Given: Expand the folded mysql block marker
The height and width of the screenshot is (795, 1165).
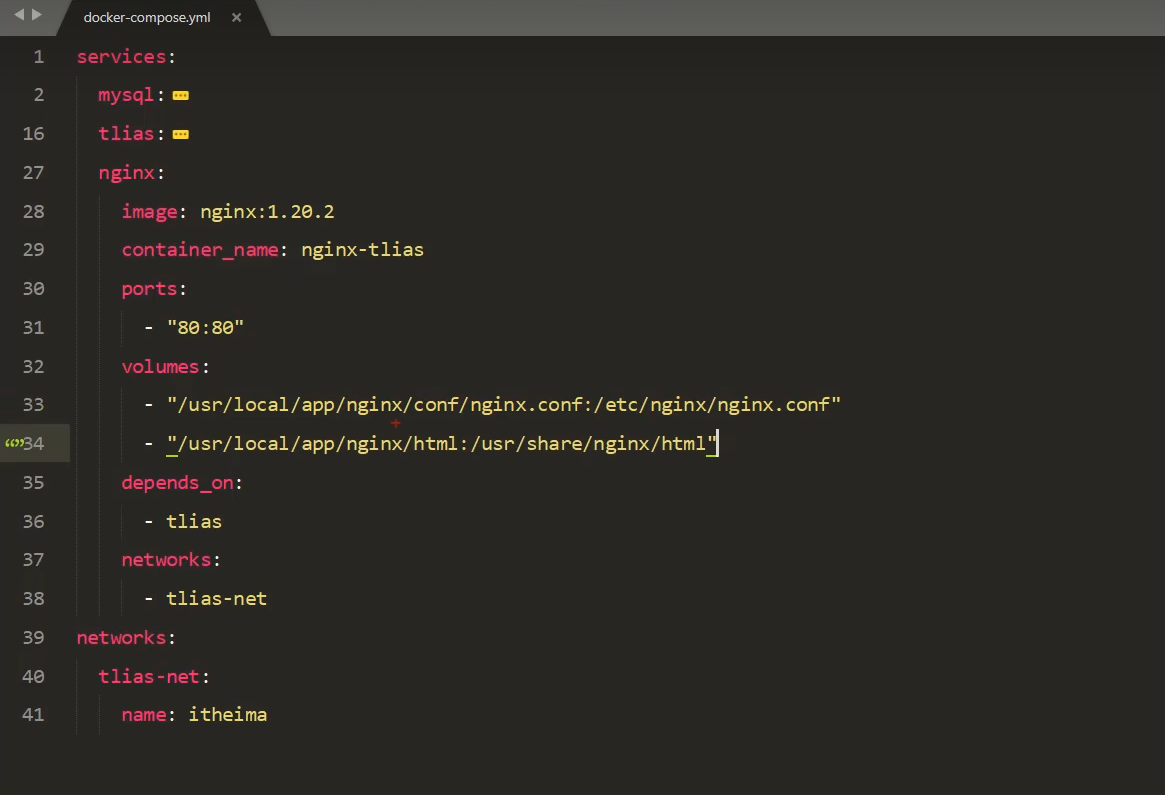Looking at the screenshot, I should (181, 95).
